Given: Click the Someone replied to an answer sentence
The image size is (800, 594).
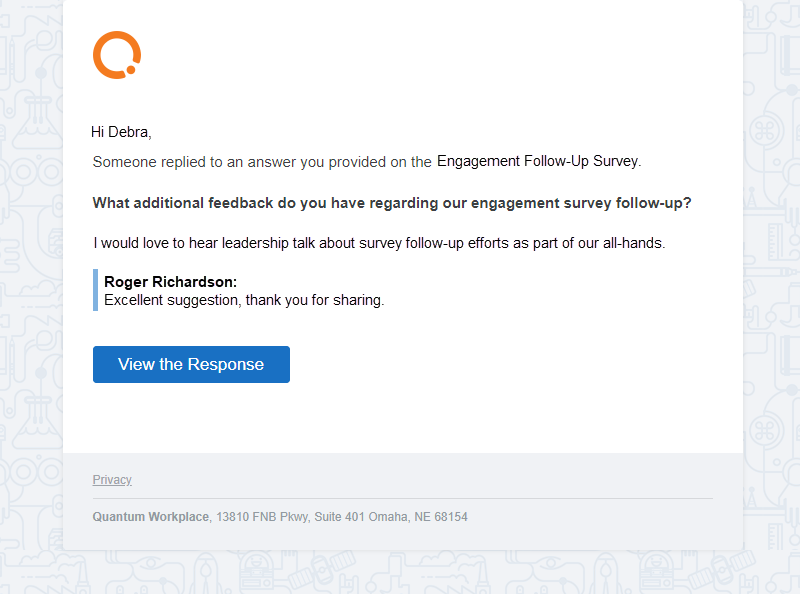Looking at the screenshot, I should point(262,162).
